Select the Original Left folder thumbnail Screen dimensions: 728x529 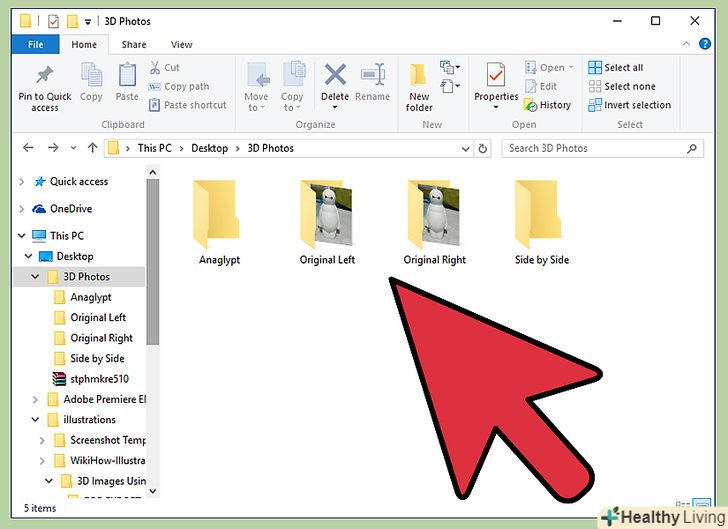pos(327,222)
